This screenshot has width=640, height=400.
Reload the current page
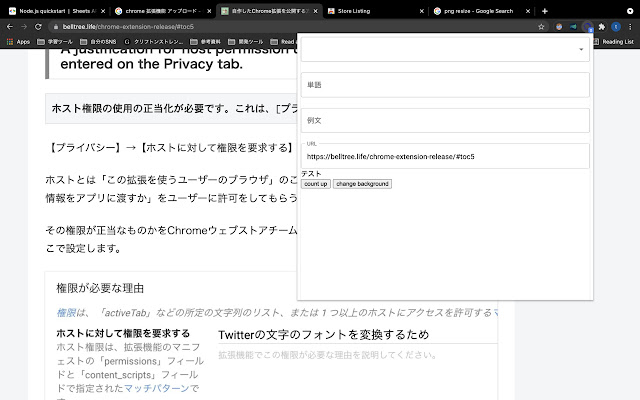tap(38, 27)
